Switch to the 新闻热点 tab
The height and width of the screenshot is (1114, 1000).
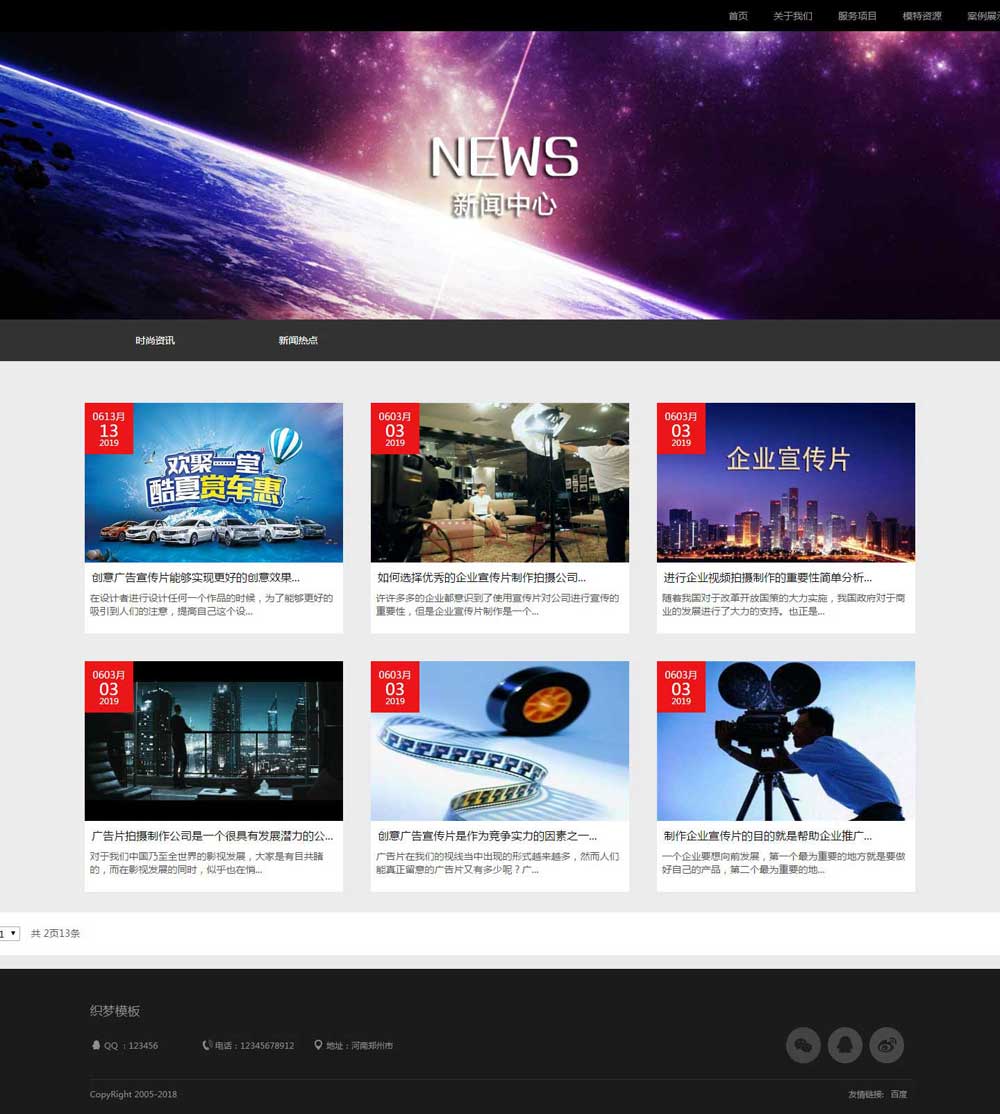point(298,341)
